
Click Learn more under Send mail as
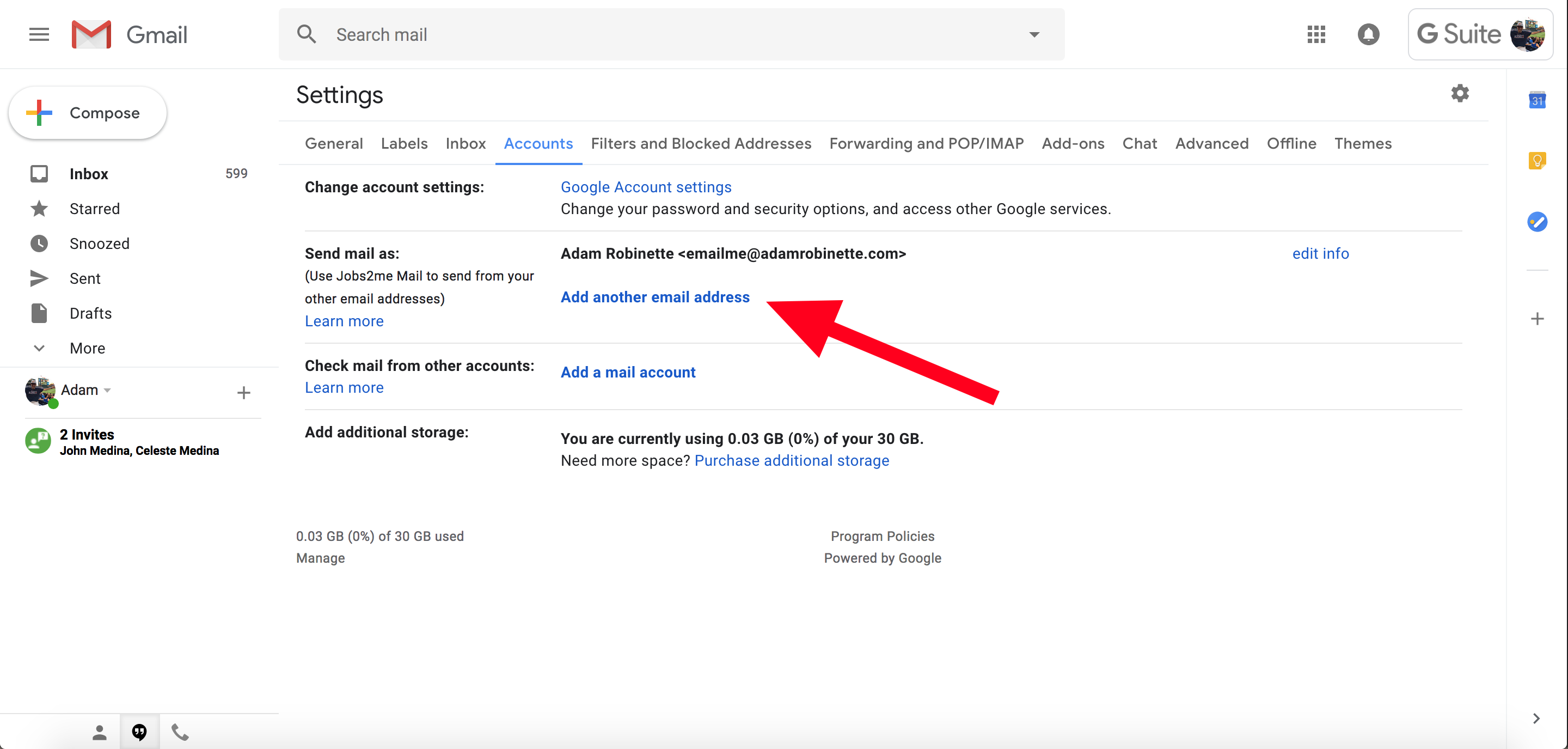click(x=344, y=321)
